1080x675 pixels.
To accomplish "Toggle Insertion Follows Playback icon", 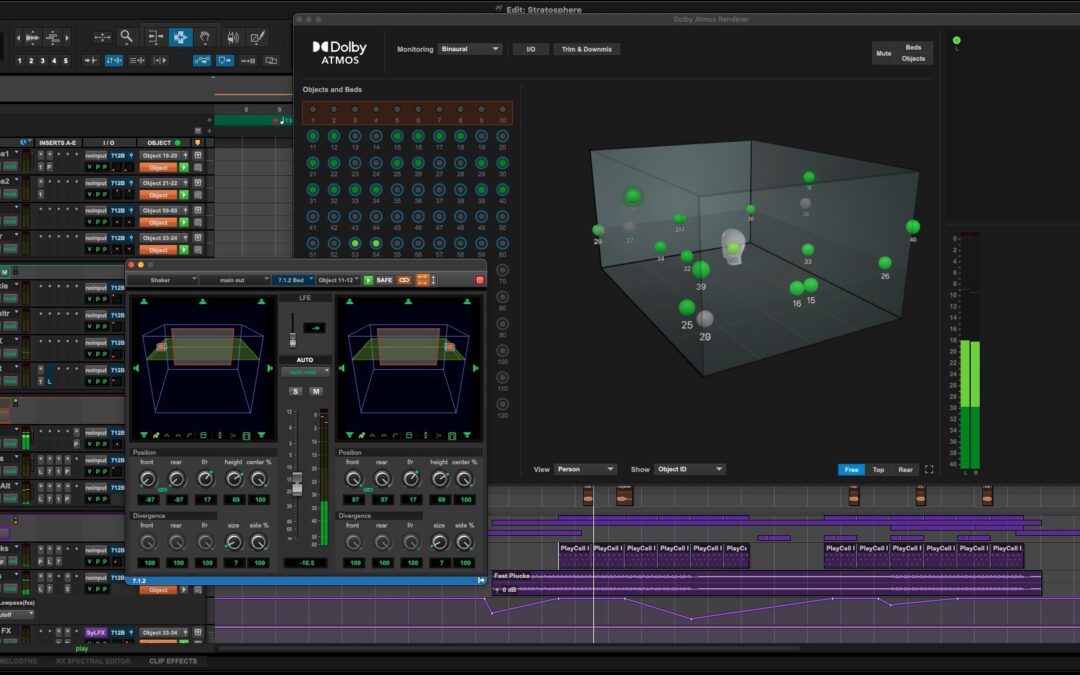I will (160, 61).
